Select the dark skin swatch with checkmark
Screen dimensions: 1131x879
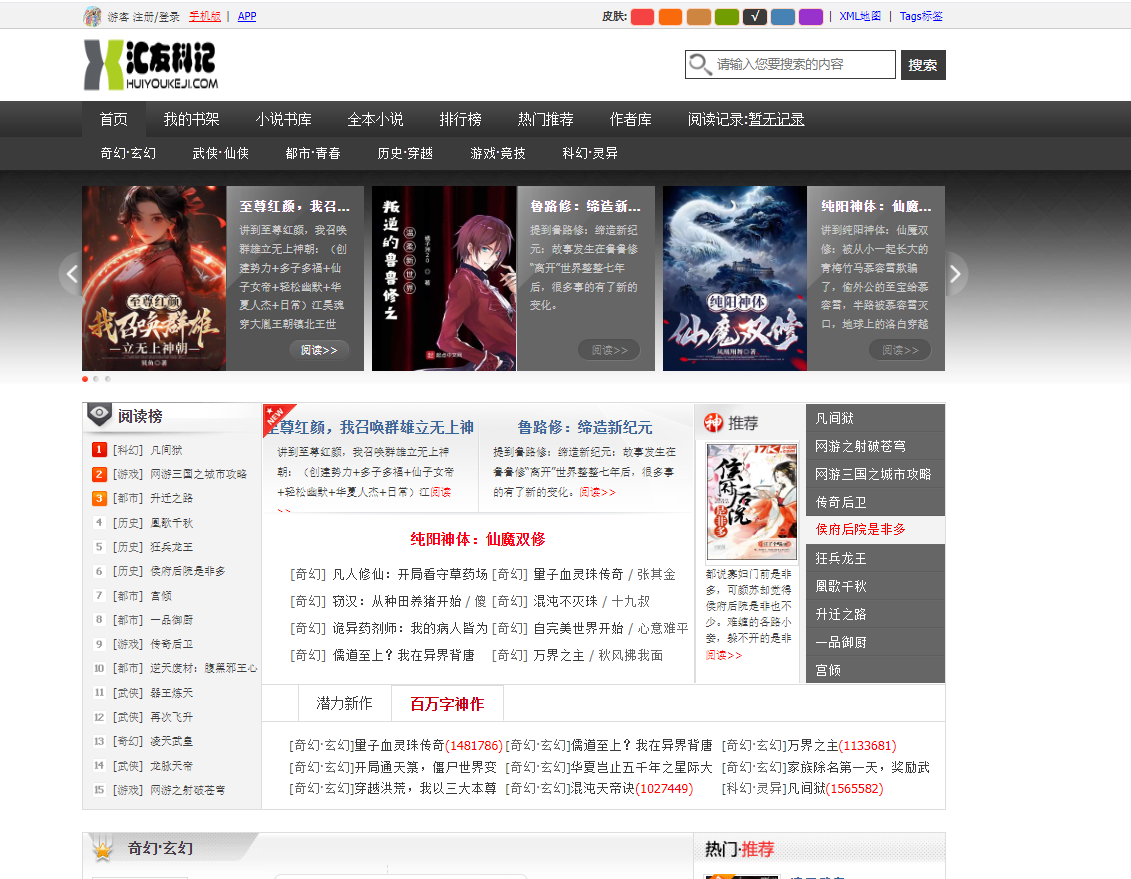pos(755,16)
